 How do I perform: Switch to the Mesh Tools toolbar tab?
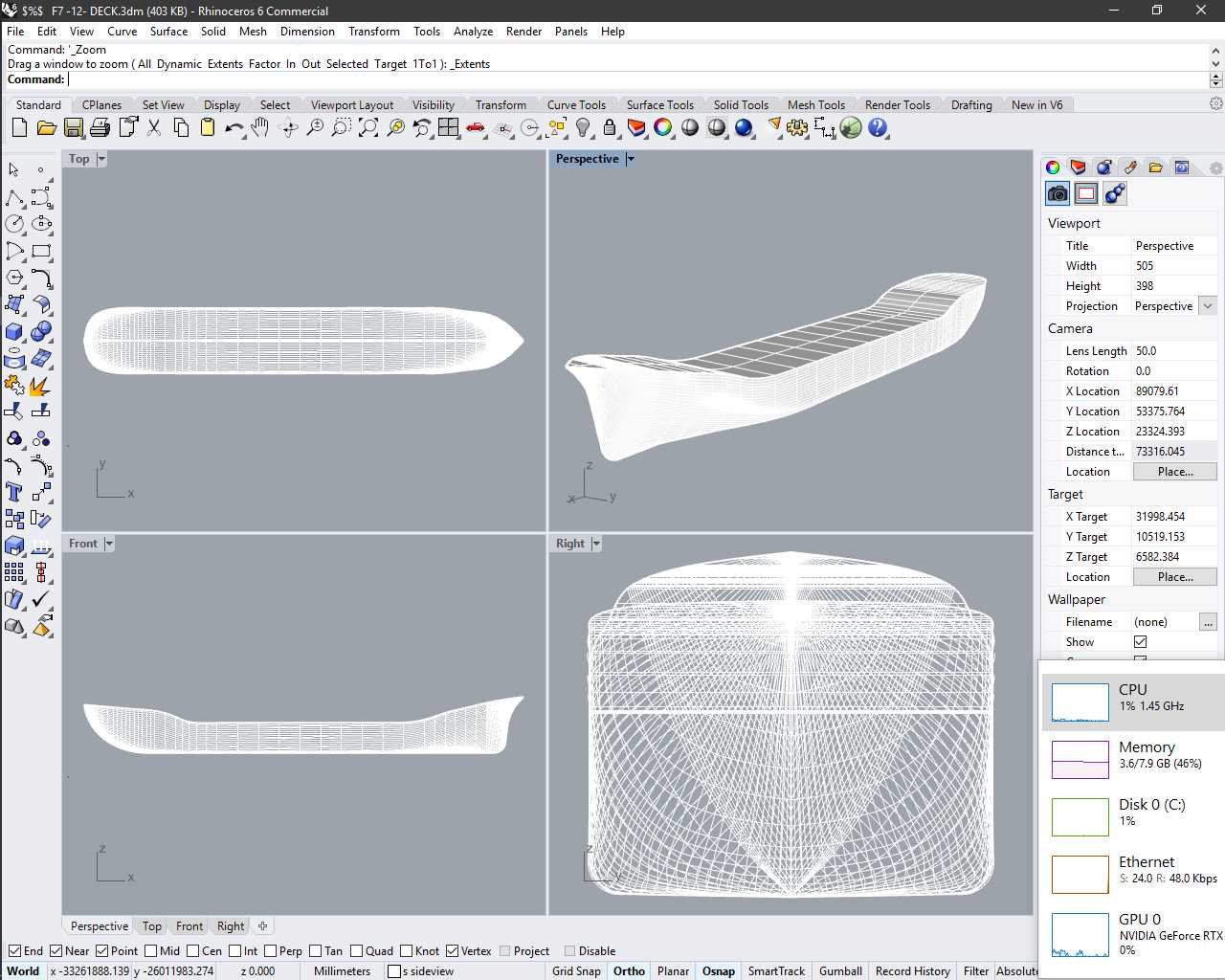(816, 105)
